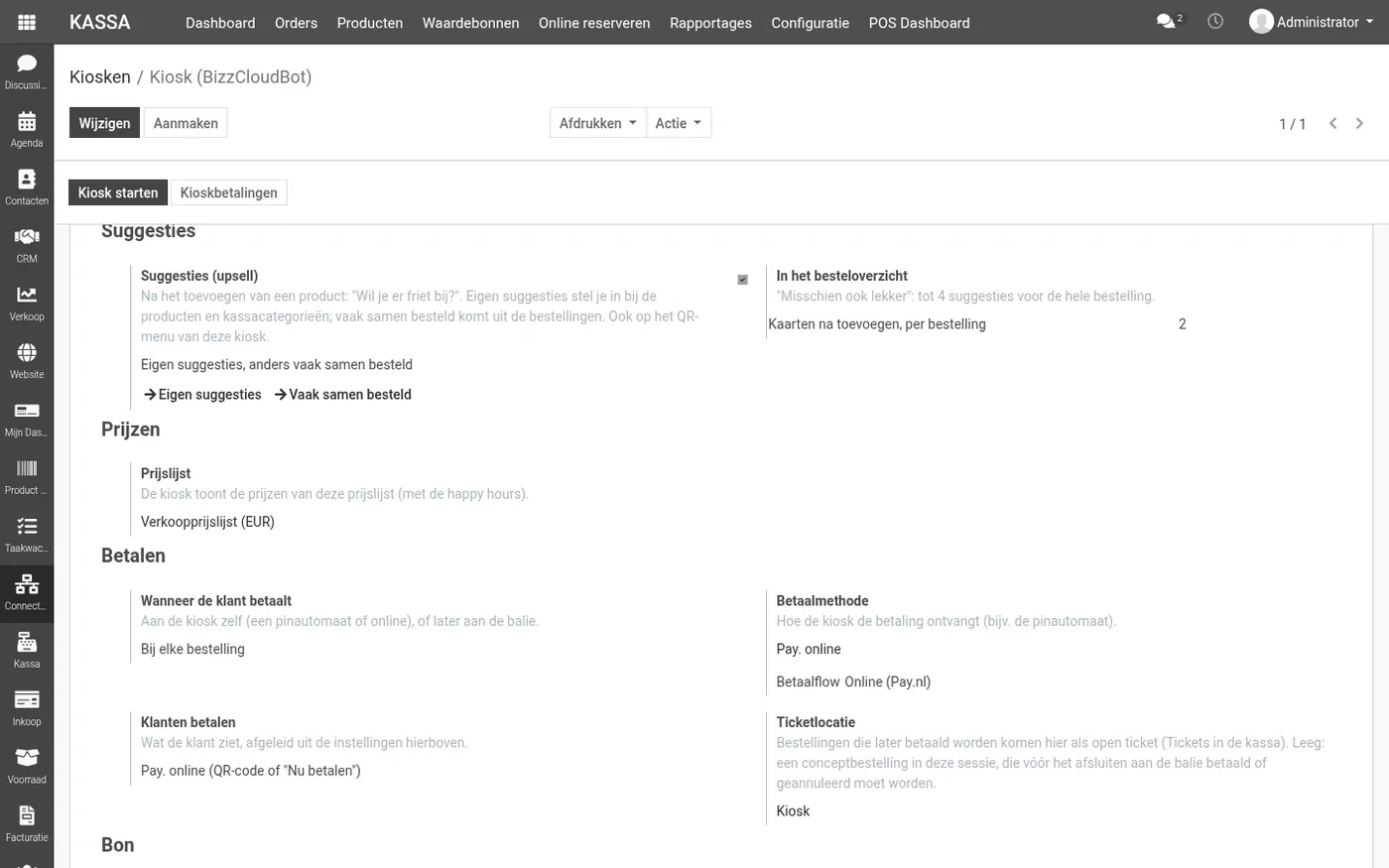The image size is (1389, 868).
Task: Open the Facturatie document icon
Action: click(x=27, y=824)
